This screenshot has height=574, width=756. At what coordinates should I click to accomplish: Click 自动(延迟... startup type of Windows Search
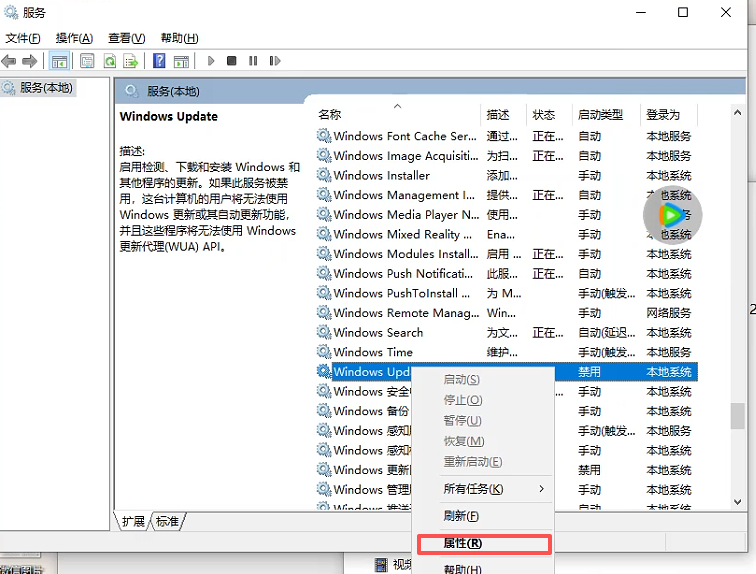click(607, 332)
